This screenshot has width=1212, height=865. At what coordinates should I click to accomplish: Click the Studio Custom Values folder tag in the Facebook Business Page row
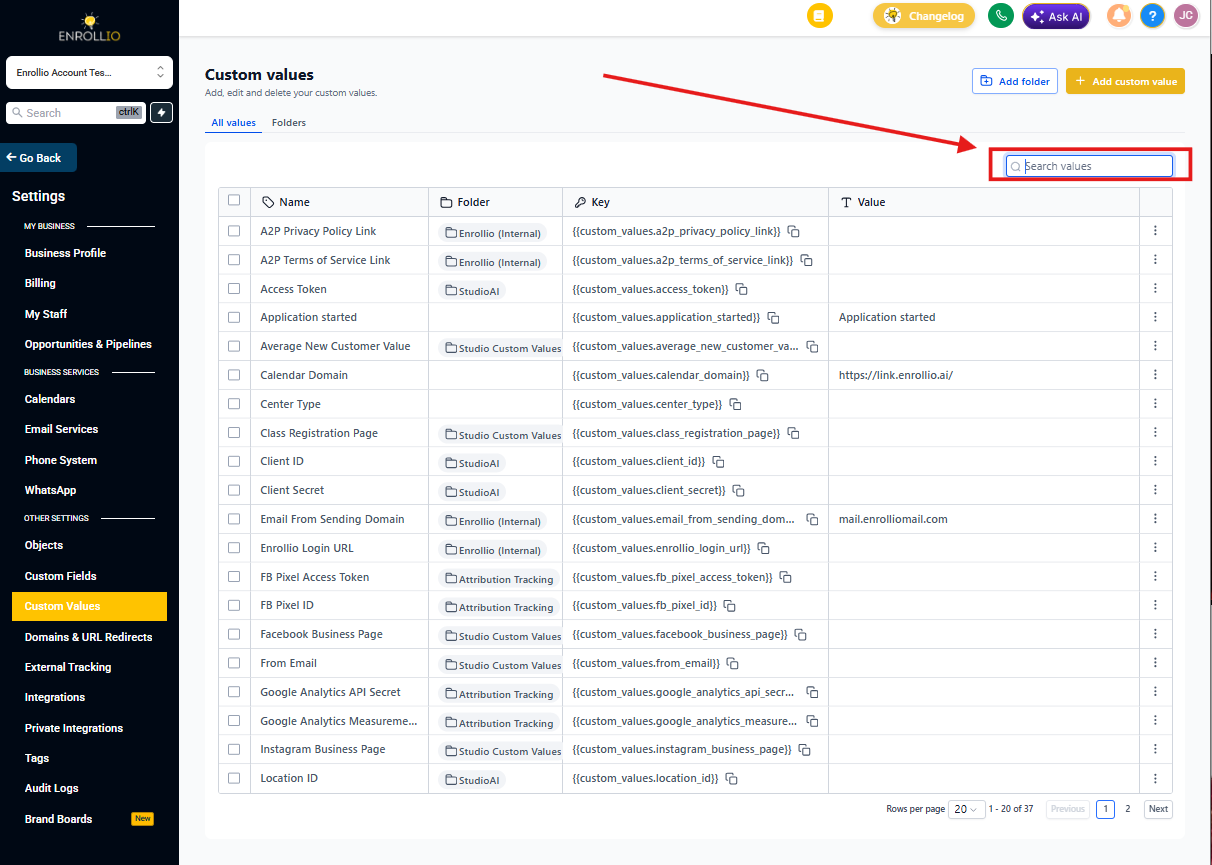(x=502, y=636)
